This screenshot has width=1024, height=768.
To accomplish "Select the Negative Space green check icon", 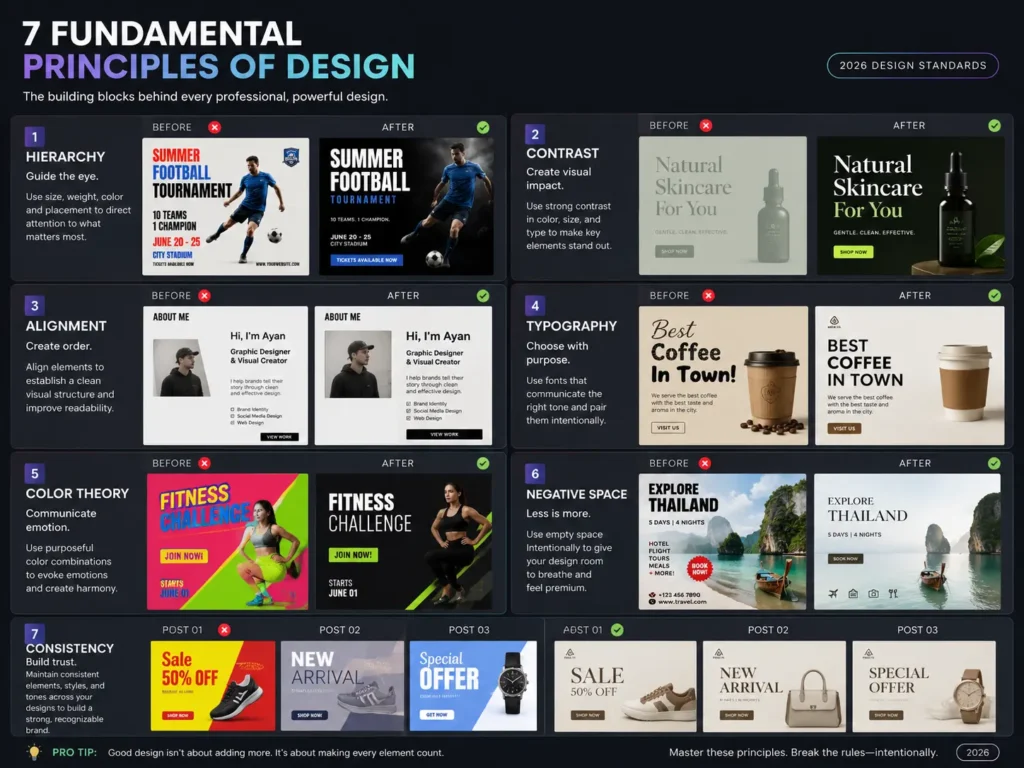I will pos(994,463).
